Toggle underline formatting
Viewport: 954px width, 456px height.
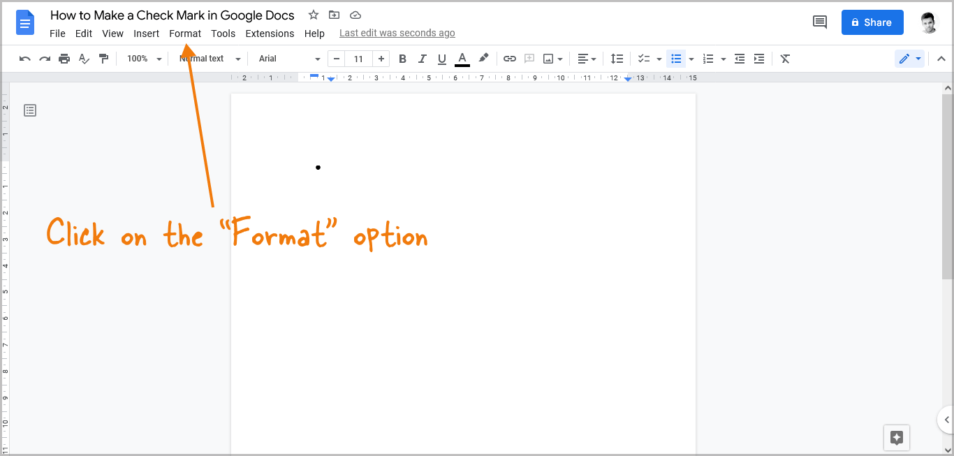click(442, 59)
